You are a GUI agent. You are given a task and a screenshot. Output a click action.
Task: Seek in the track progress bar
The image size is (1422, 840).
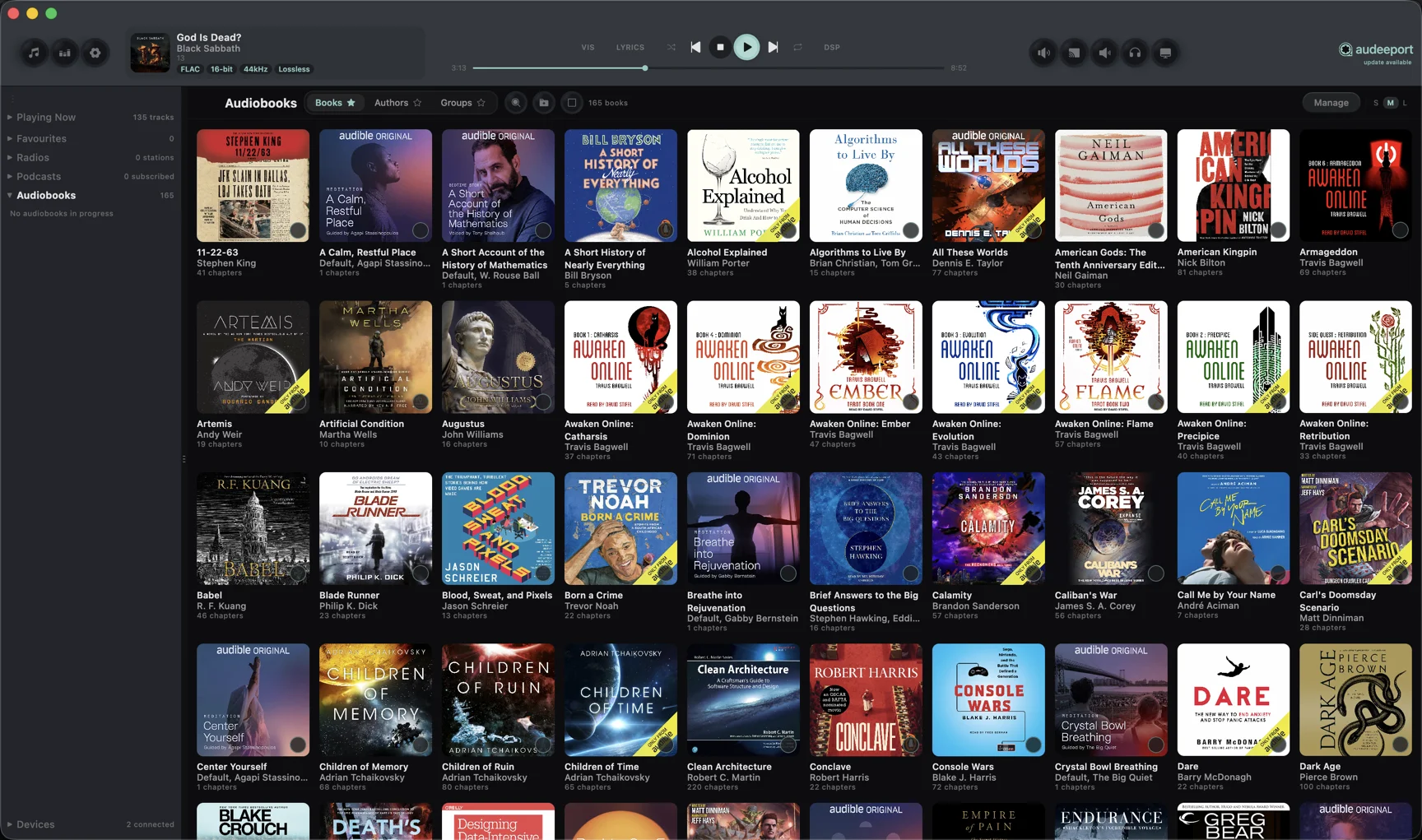click(709, 68)
